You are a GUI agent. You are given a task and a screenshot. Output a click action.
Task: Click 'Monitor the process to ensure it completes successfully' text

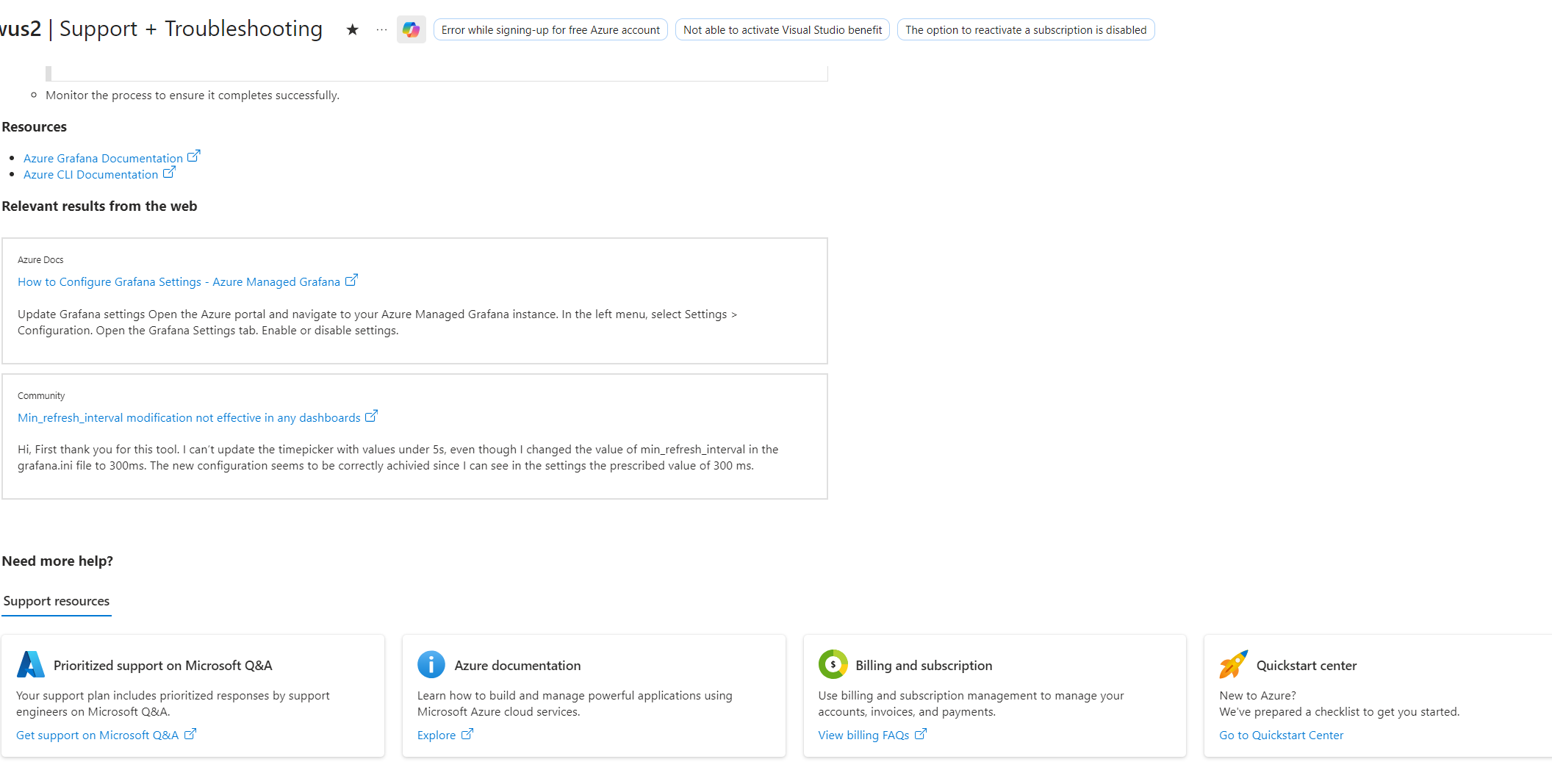click(193, 95)
